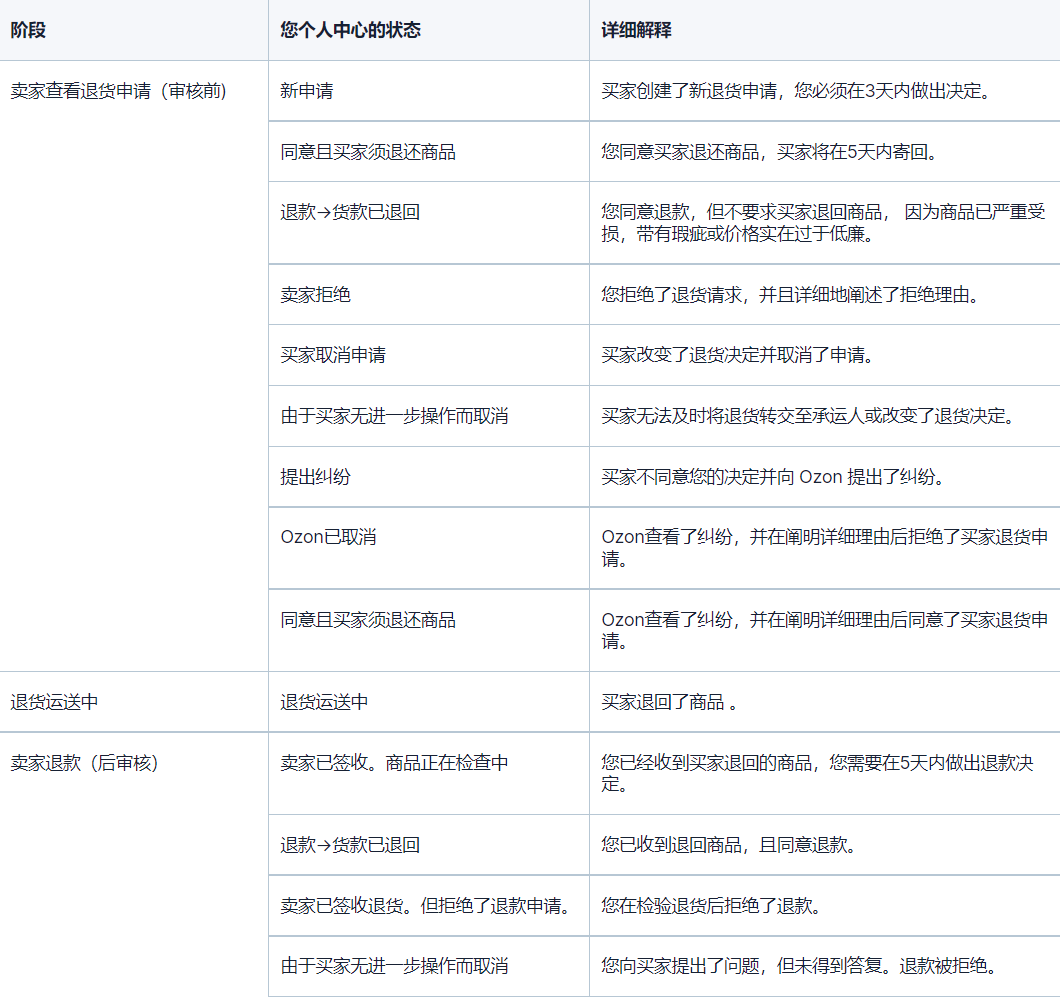Select the explanation starting '您同意退款，但不要求买家退回商品'
The height and width of the screenshot is (997, 1060).
pyautogui.click(x=823, y=223)
